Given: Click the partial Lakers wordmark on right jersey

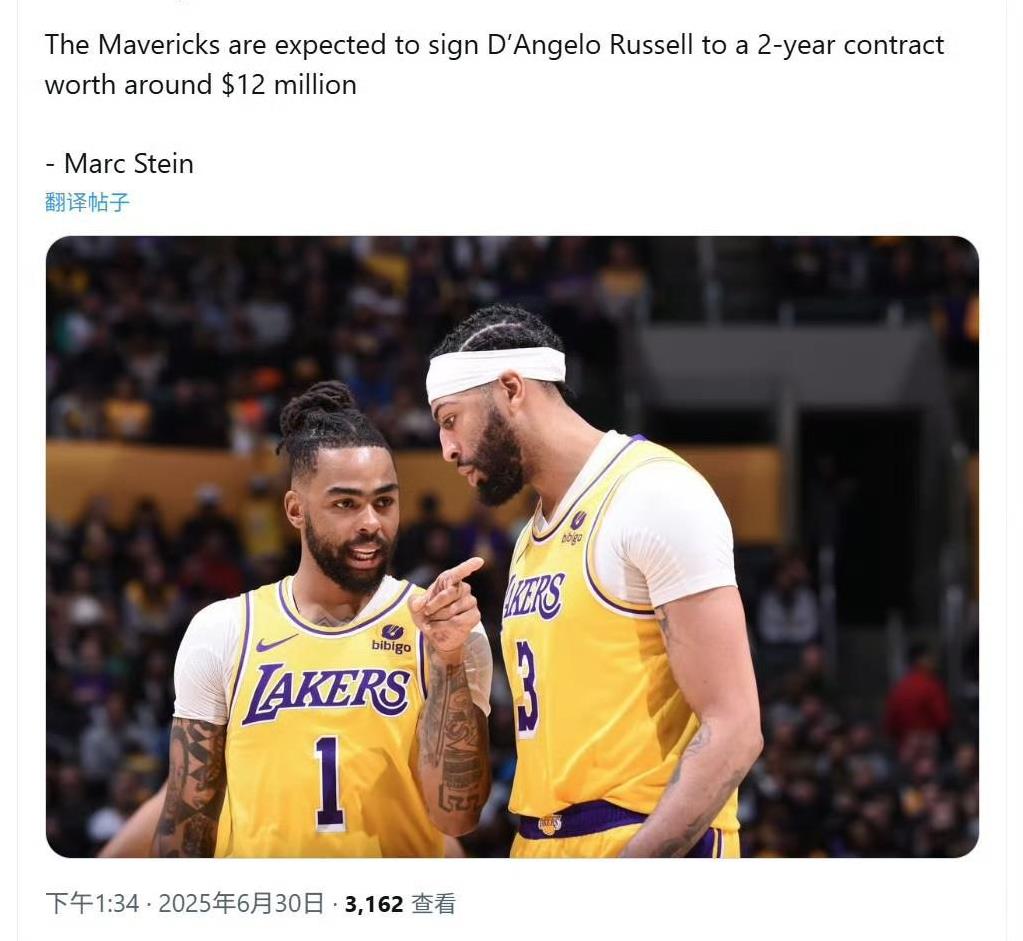Looking at the screenshot, I should tap(532, 596).
